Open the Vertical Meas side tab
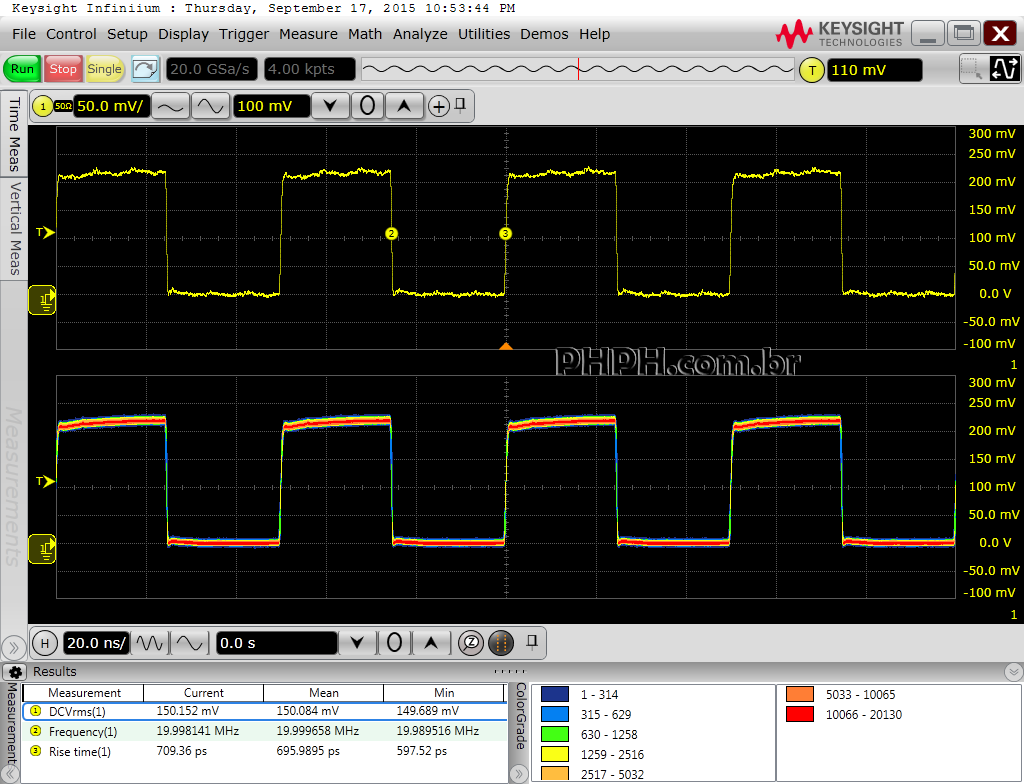 [x=15, y=229]
